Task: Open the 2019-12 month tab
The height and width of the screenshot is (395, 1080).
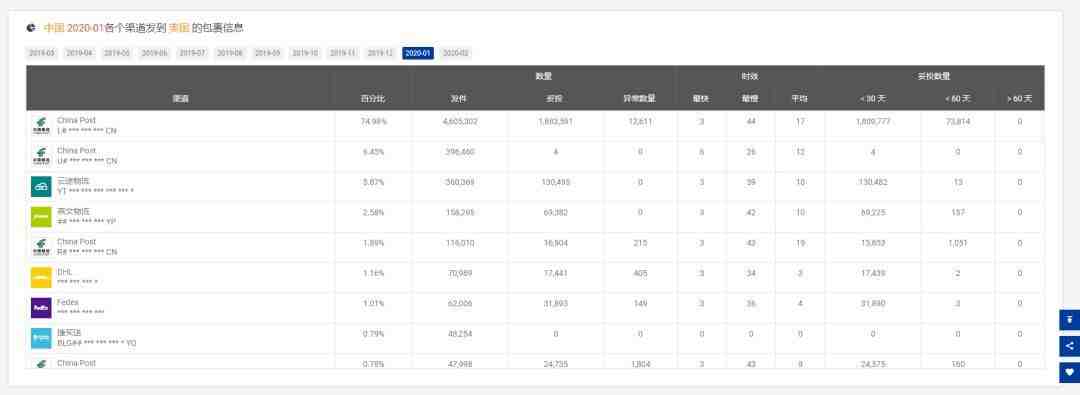Action: [380, 53]
